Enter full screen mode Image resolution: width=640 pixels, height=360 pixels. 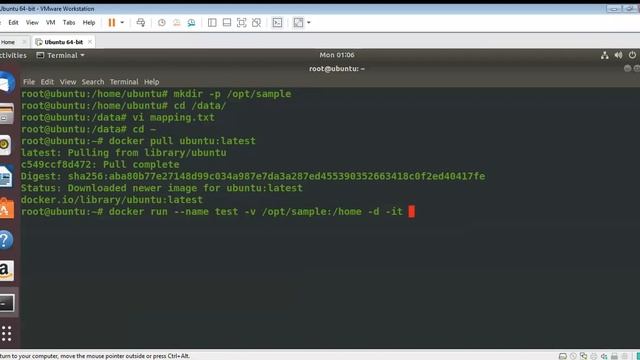pos(241,23)
